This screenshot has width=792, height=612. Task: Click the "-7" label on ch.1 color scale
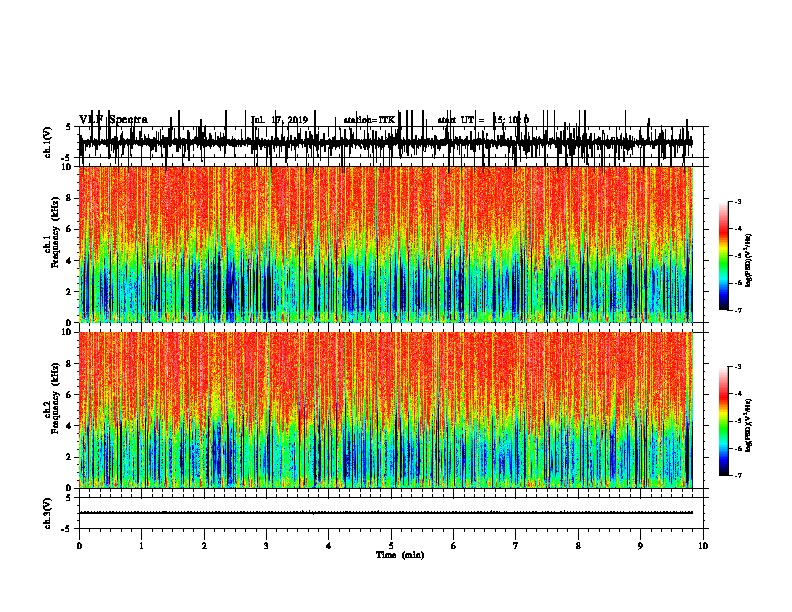tap(737, 310)
